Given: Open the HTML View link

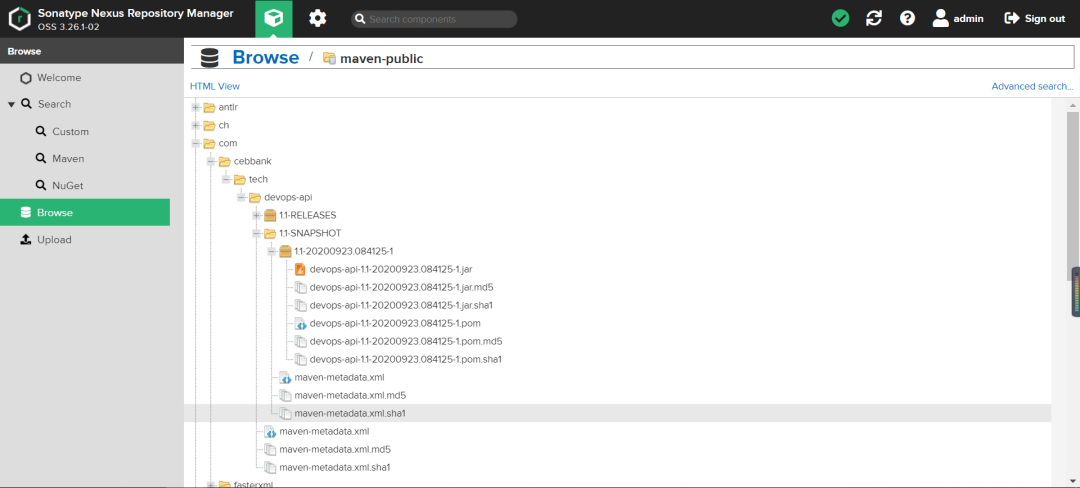Looking at the screenshot, I should [x=215, y=87].
